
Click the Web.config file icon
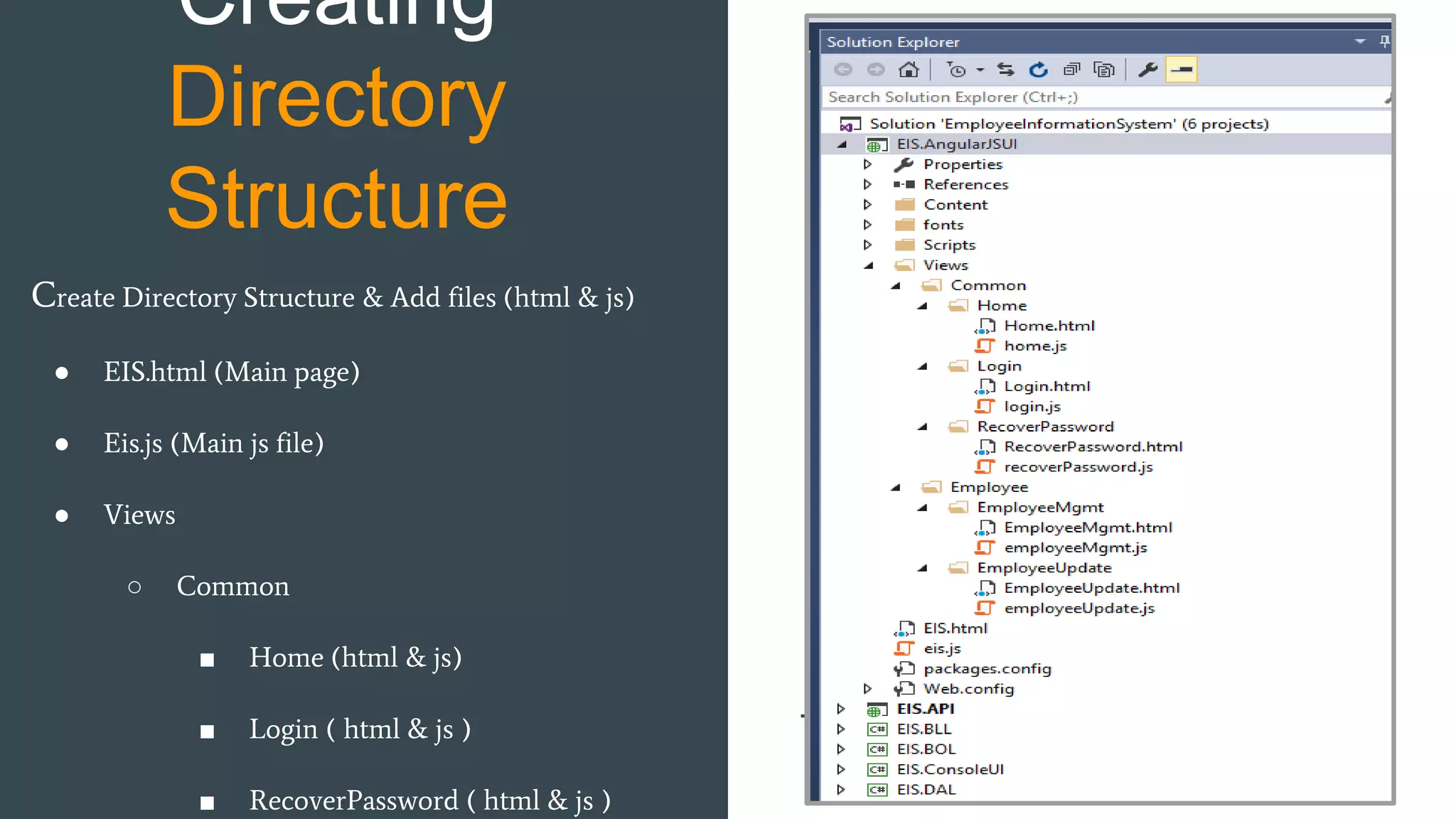[904, 689]
